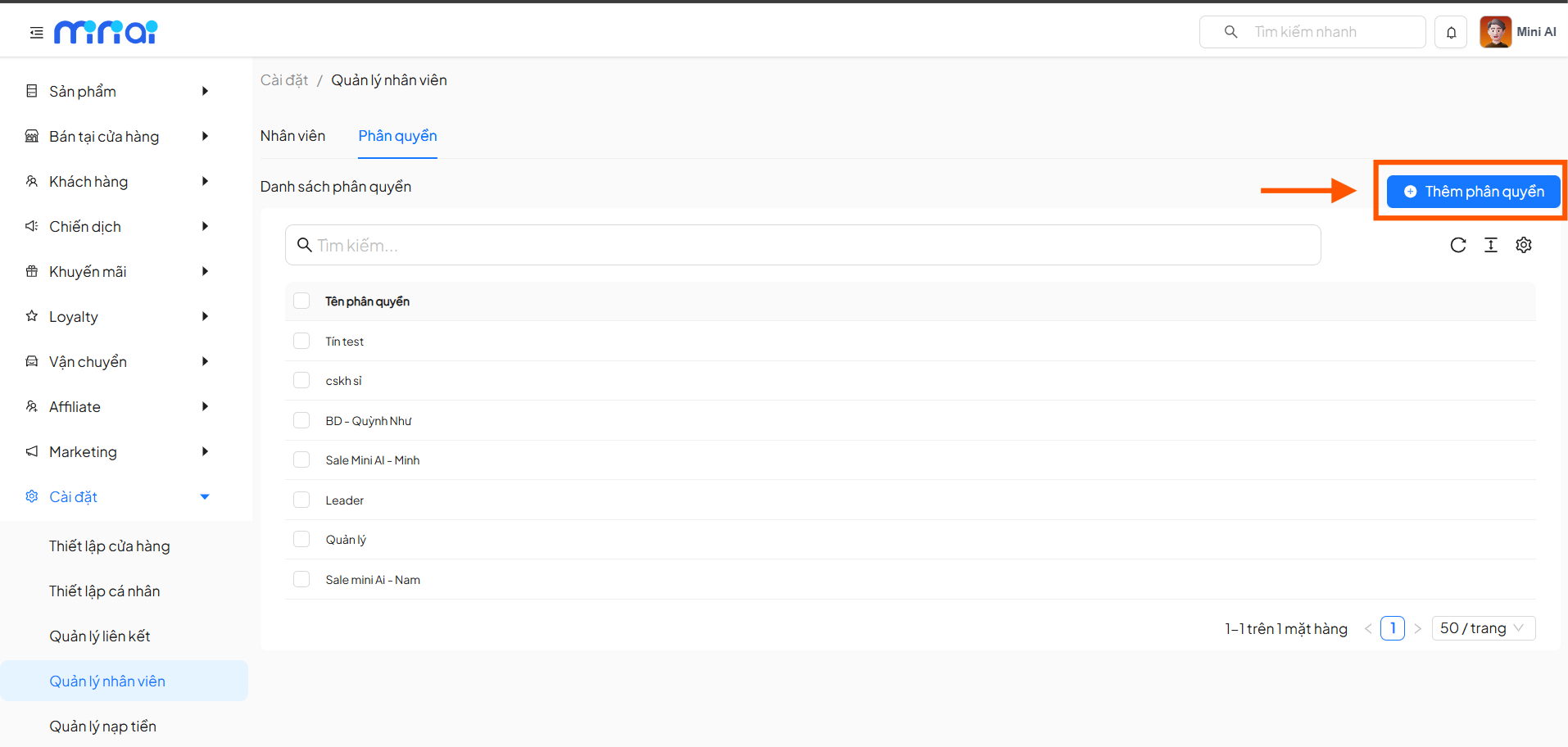Click the row height adjustment icon

click(x=1491, y=244)
